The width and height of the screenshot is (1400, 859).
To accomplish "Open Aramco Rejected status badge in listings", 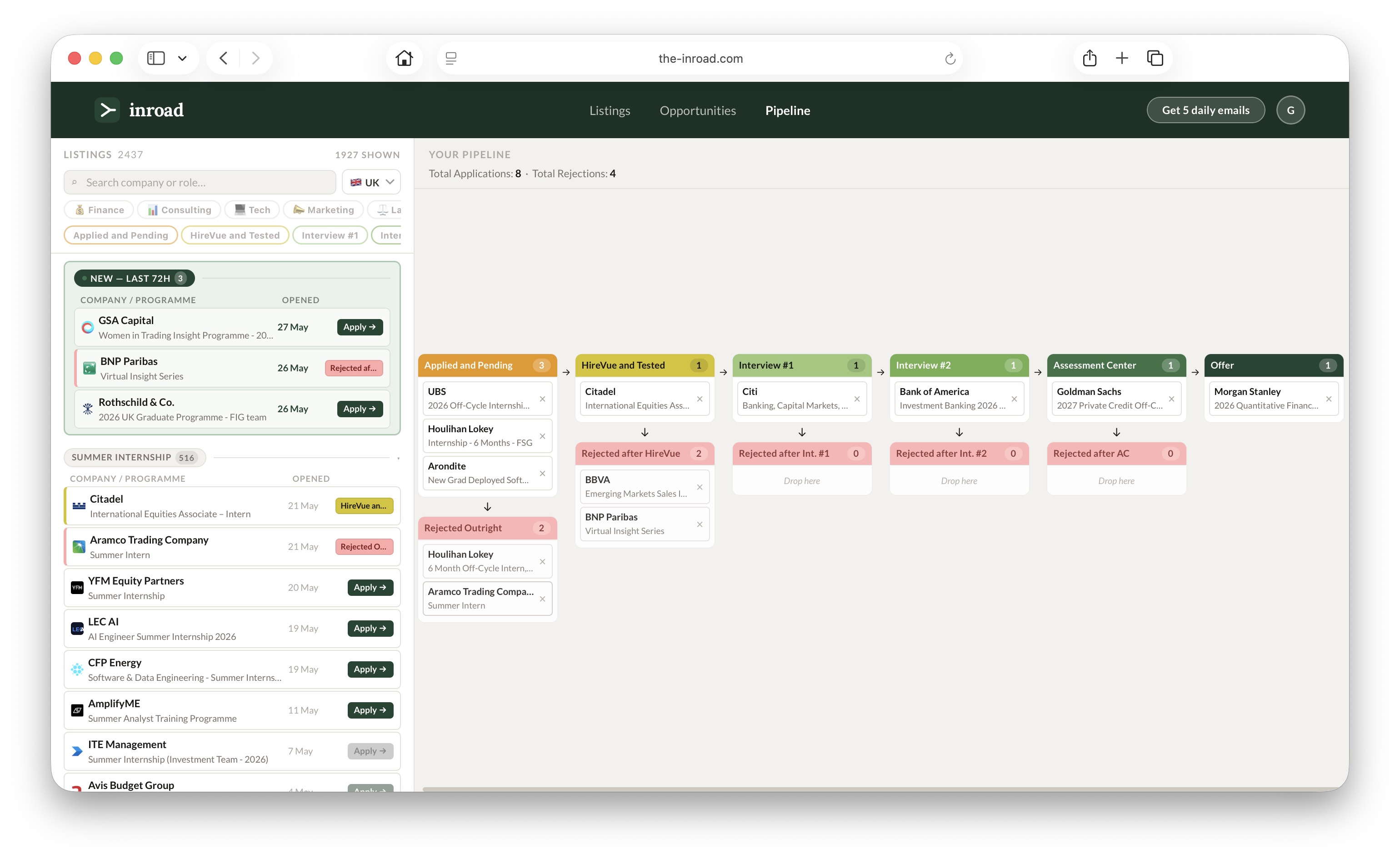I will point(364,546).
